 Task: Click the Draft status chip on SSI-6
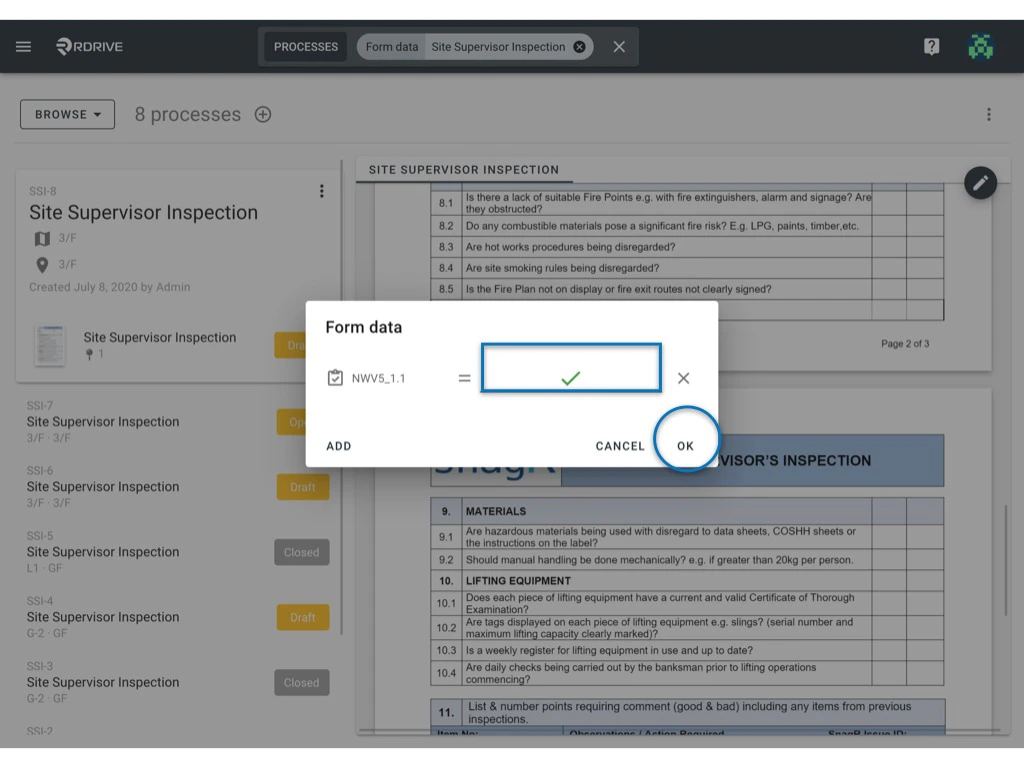[302, 487]
